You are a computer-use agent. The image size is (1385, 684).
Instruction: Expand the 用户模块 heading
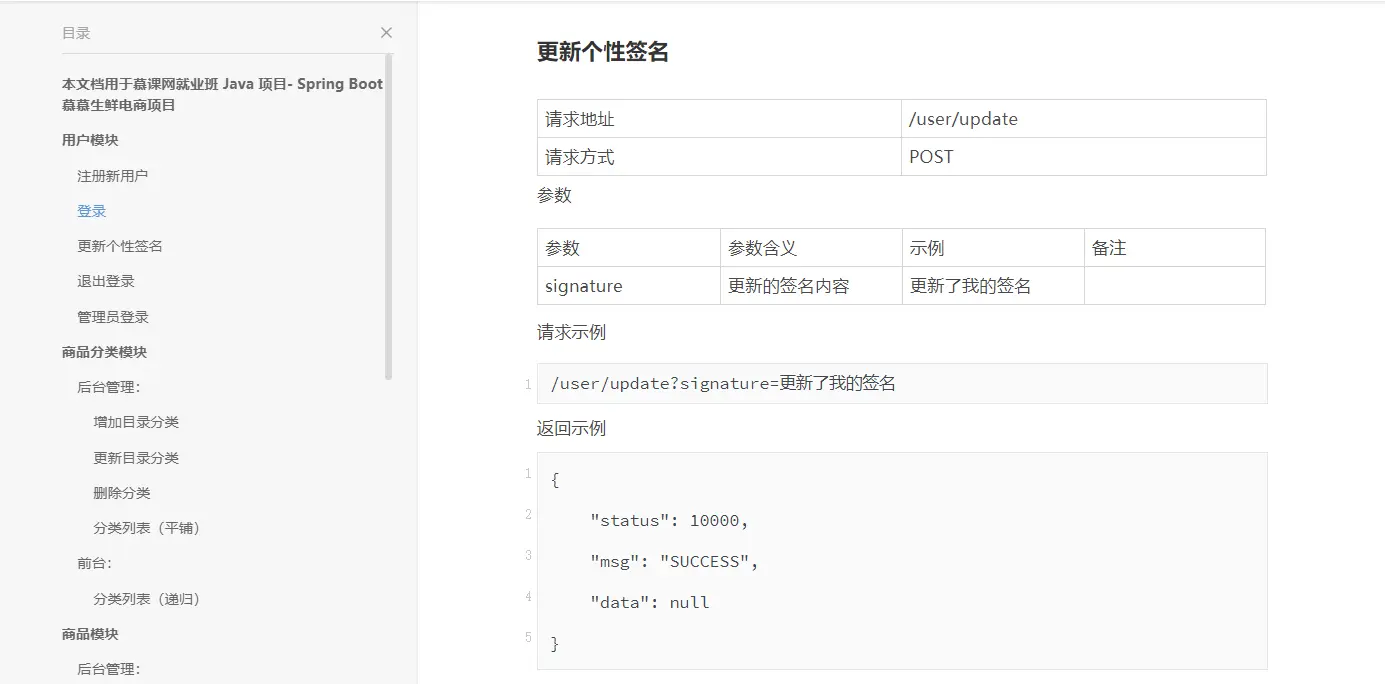coord(90,140)
